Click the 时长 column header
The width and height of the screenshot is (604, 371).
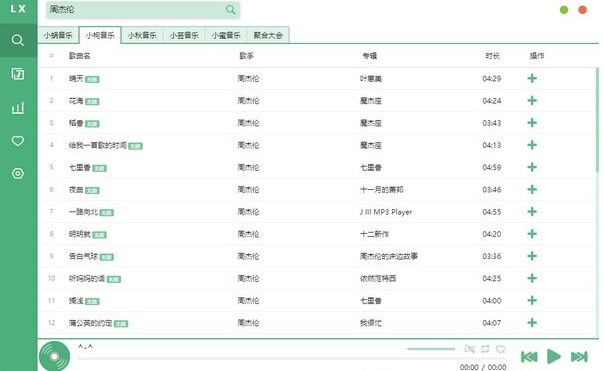(x=492, y=56)
